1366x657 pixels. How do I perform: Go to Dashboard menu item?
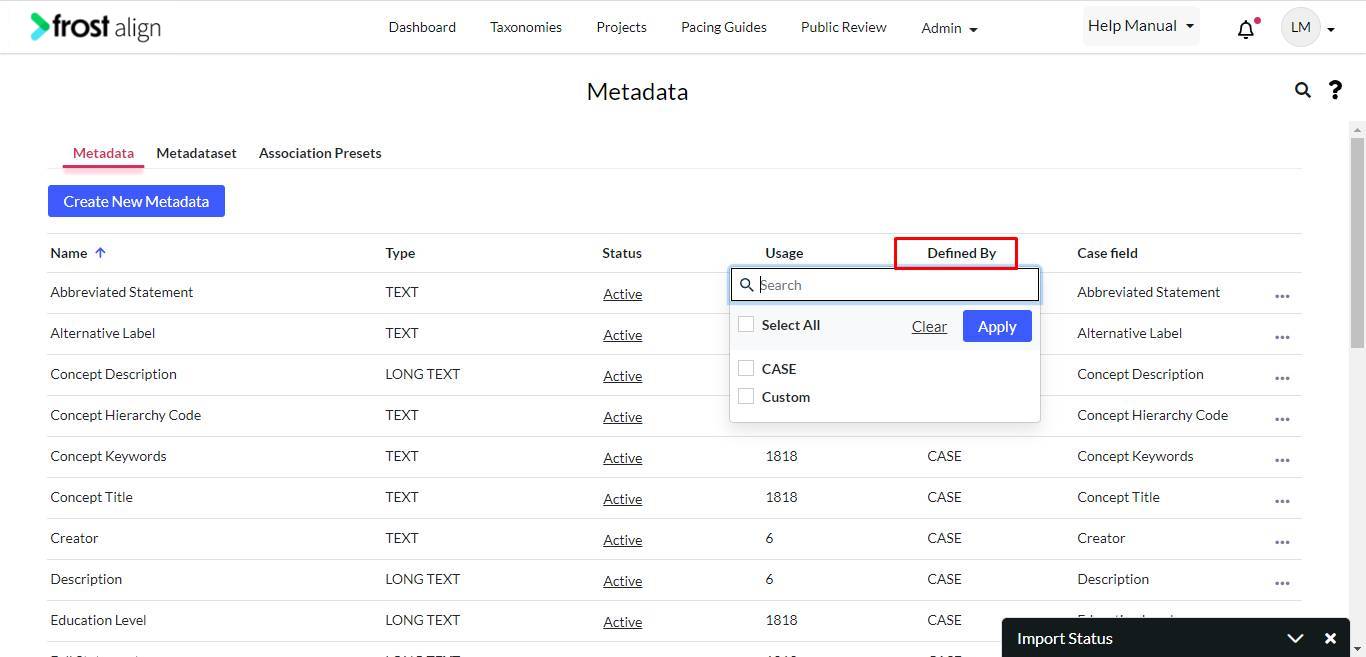point(422,27)
